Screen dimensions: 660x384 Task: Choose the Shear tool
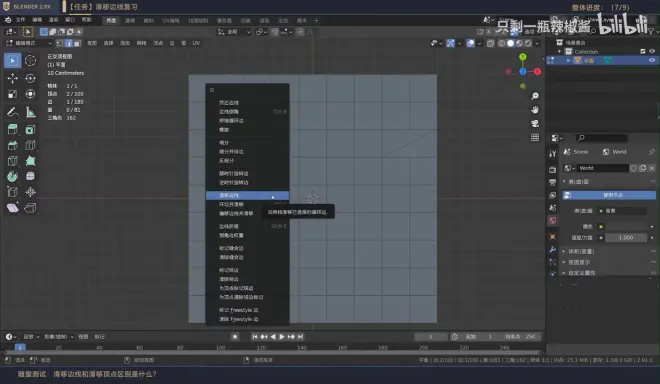pyautogui.click(x=13, y=208)
